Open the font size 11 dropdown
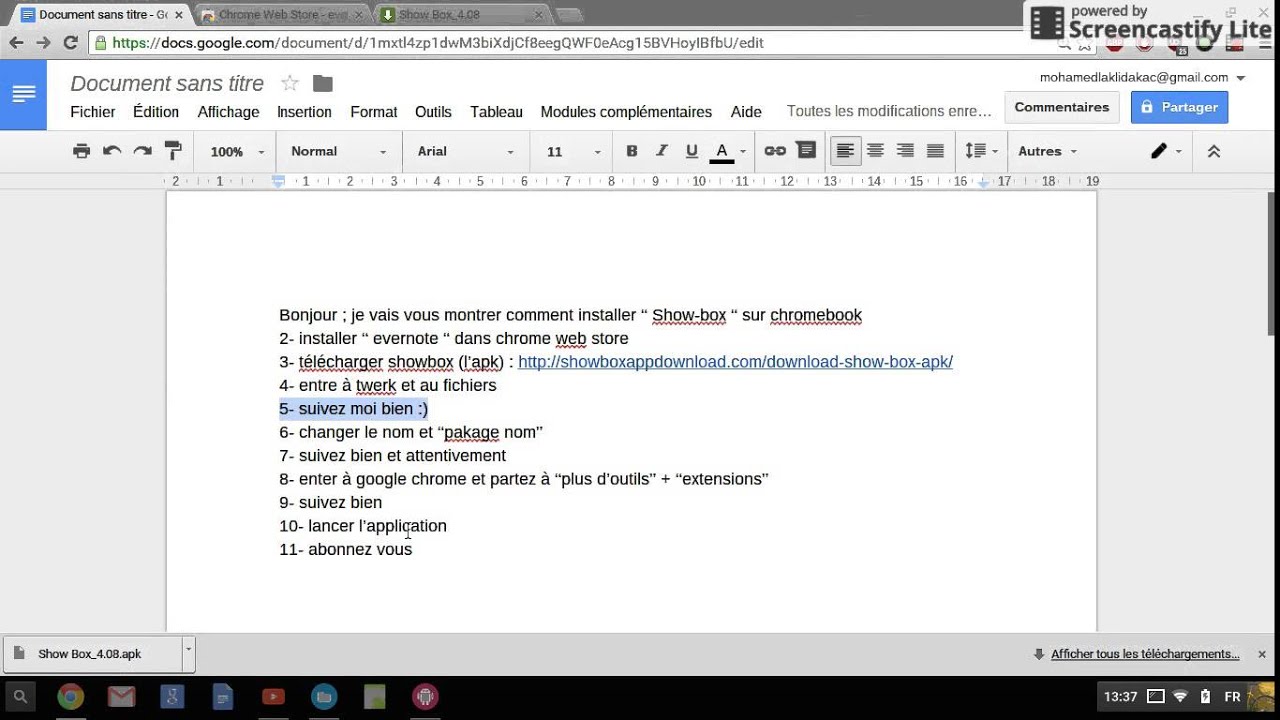Viewport: 1280px width, 720px height. (573, 151)
